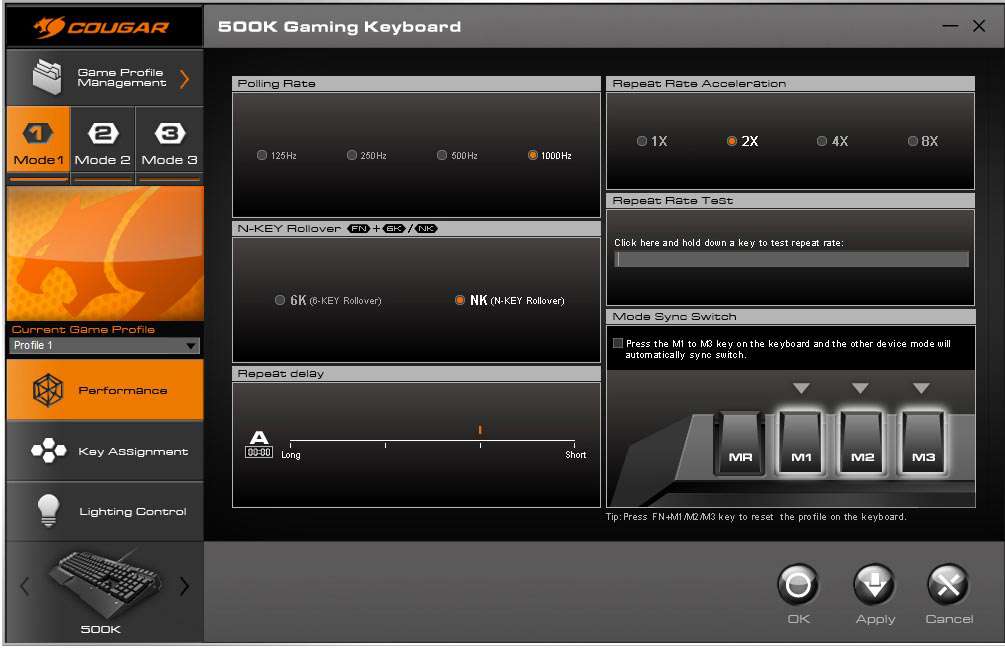The image size is (1005, 648).
Task: Click the FN+M1/M2/M3 reset tip text
Action: click(x=756, y=517)
